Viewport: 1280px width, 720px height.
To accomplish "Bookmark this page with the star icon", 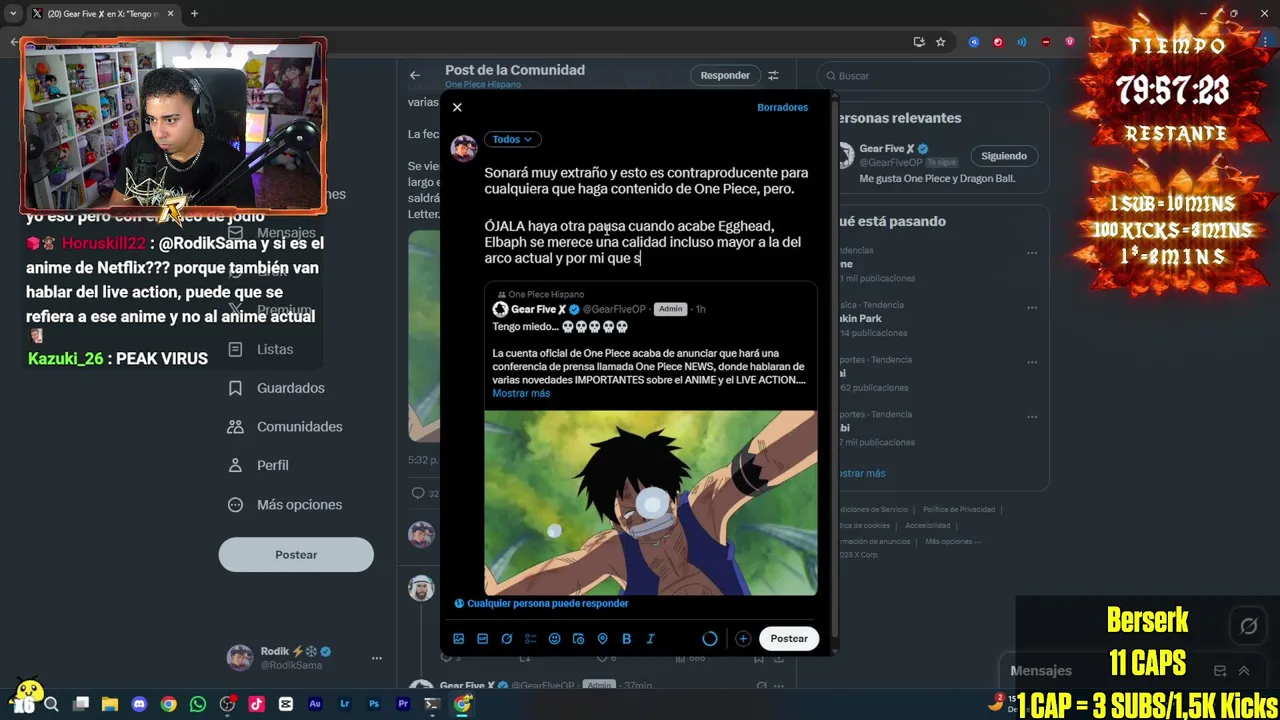I will (941, 42).
